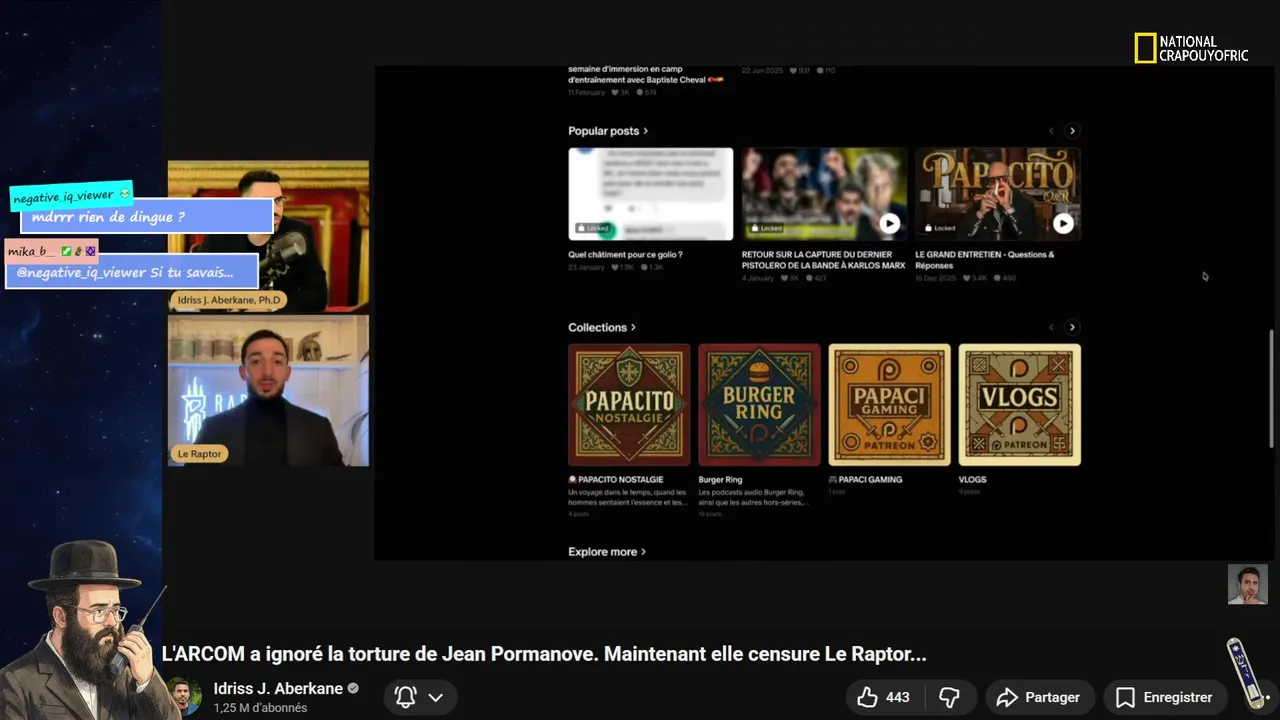Click the dislike thumbs-down button
Screen dimensions: 1280x720
tap(950, 697)
